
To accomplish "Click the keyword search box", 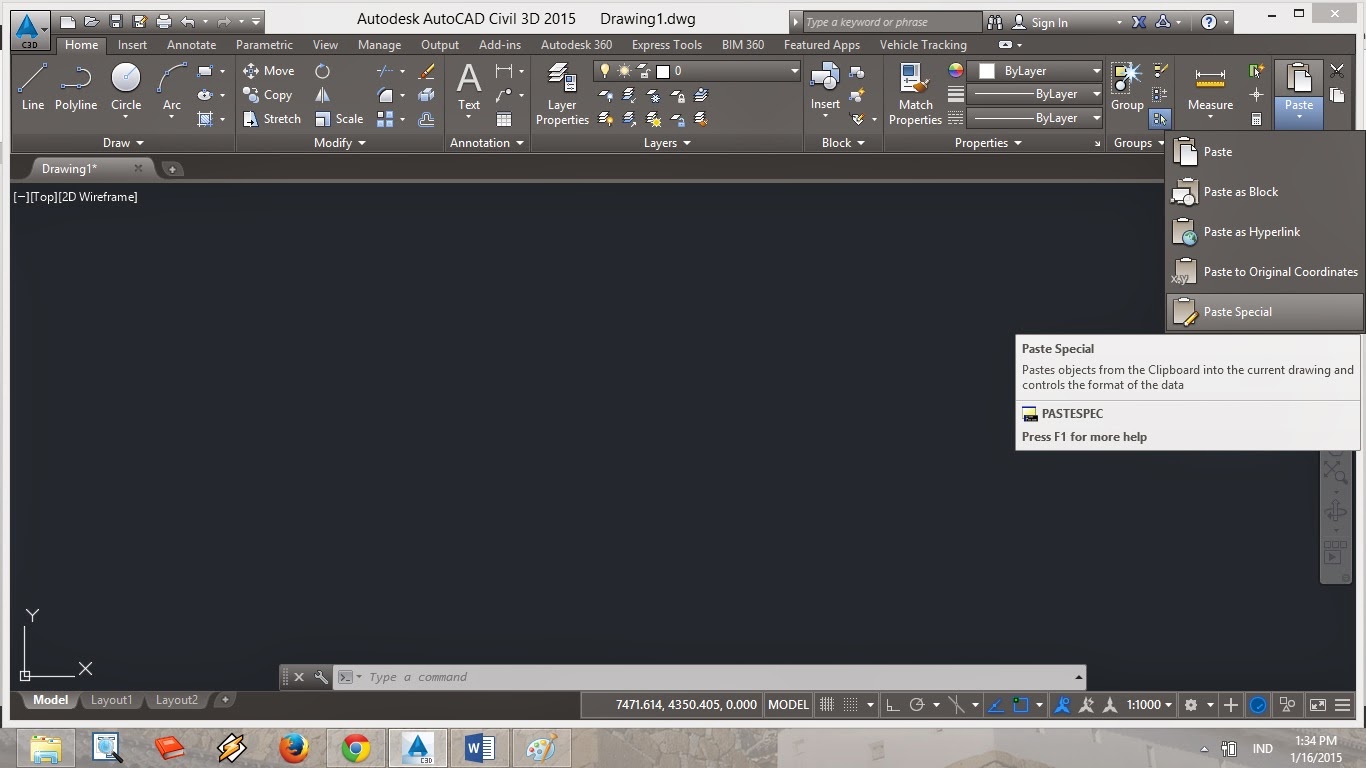I will click(x=892, y=22).
